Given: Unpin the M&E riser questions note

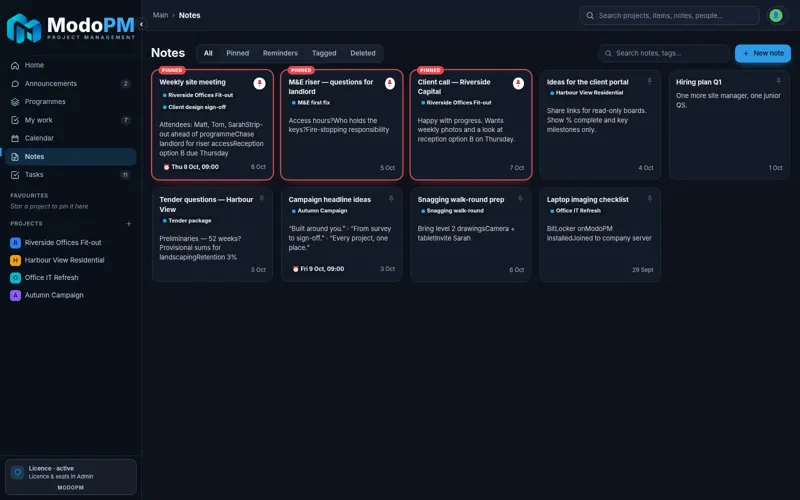Looking at the screenshot, I should pyautogui.click(x=389, y=83).
